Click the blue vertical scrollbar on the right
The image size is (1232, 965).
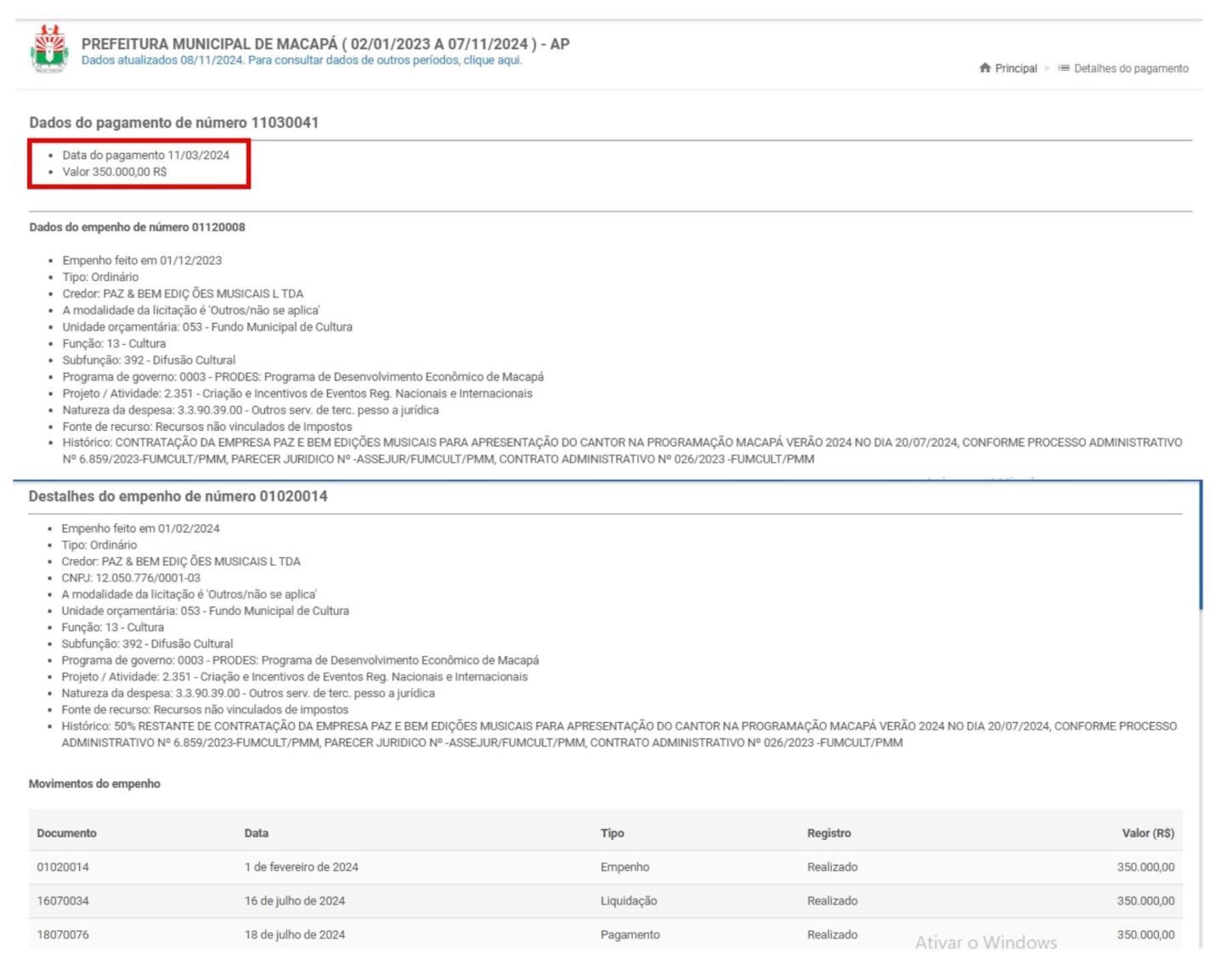pos(1201,545)
